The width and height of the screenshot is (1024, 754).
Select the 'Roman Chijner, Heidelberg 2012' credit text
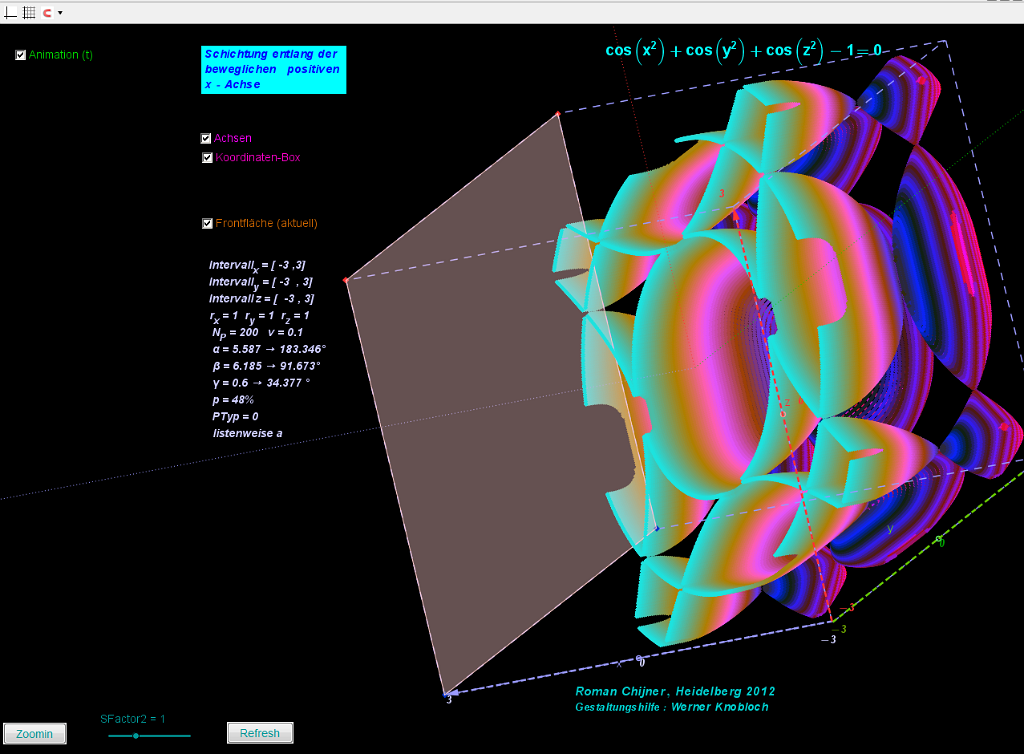pos(675,691)
